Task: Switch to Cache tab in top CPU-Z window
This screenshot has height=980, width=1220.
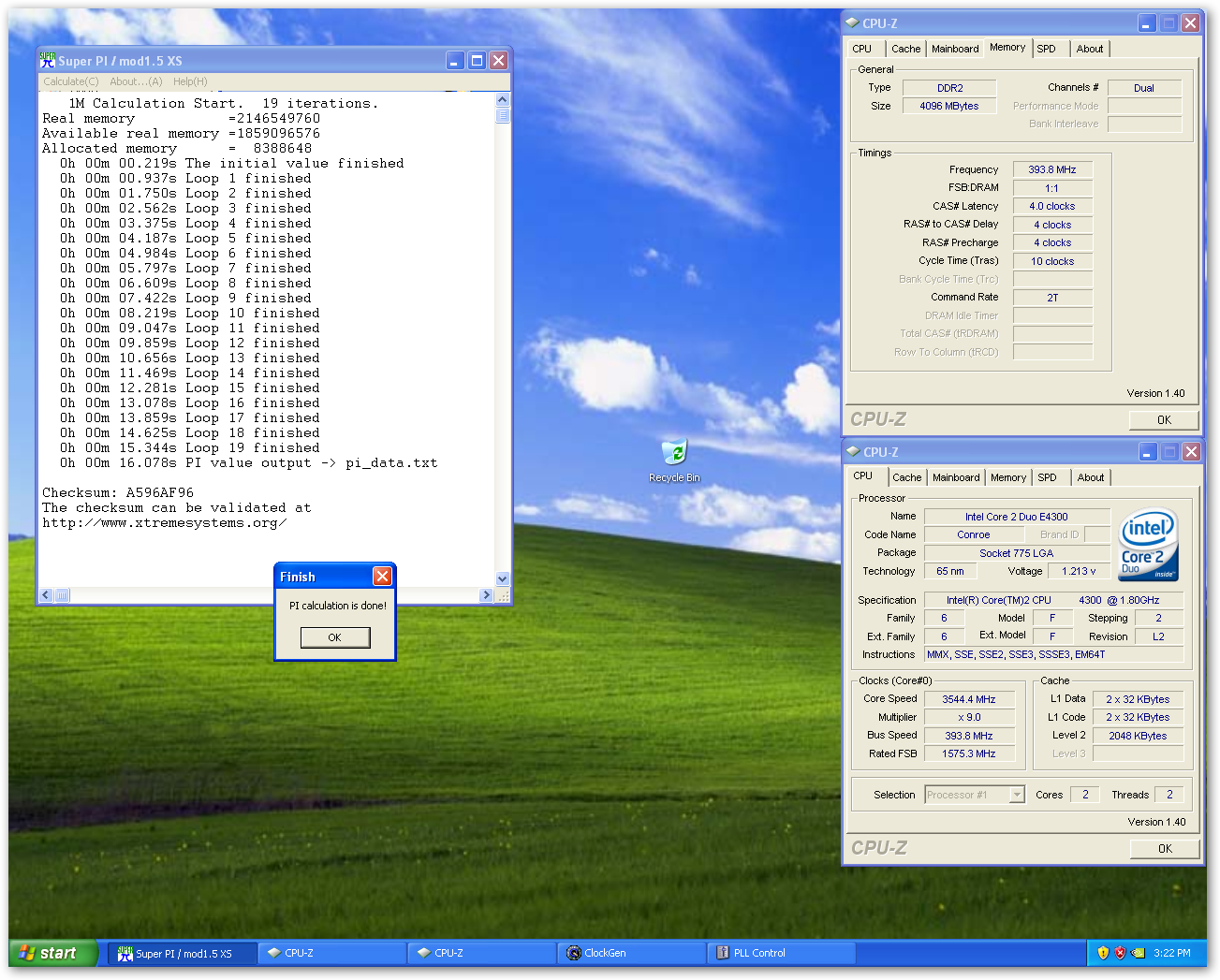Action: 905,49
